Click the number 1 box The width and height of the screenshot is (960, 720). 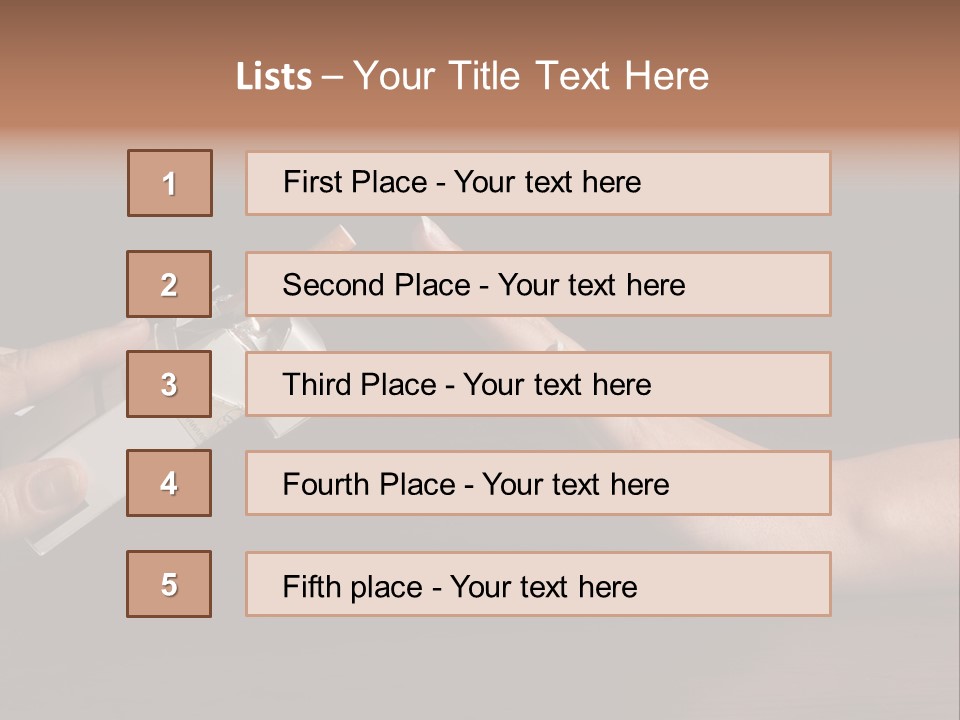coord(170,183)
